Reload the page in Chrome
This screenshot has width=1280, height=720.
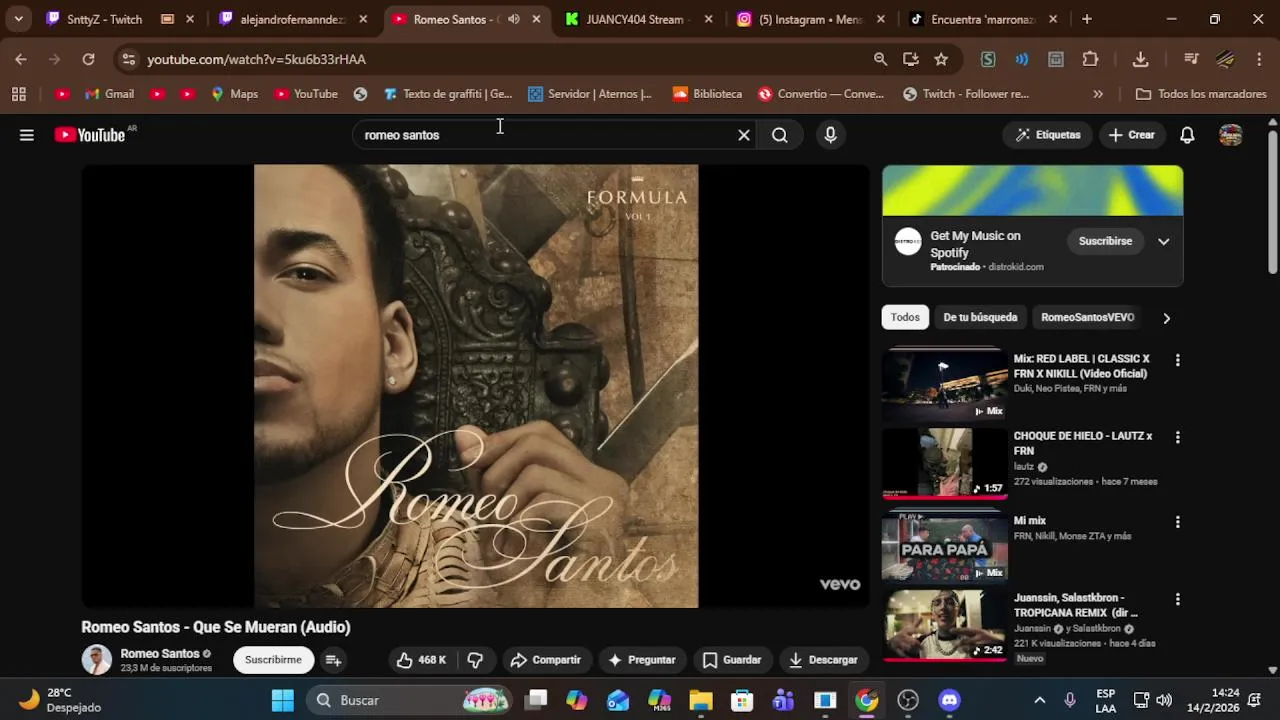coord(88,59)
